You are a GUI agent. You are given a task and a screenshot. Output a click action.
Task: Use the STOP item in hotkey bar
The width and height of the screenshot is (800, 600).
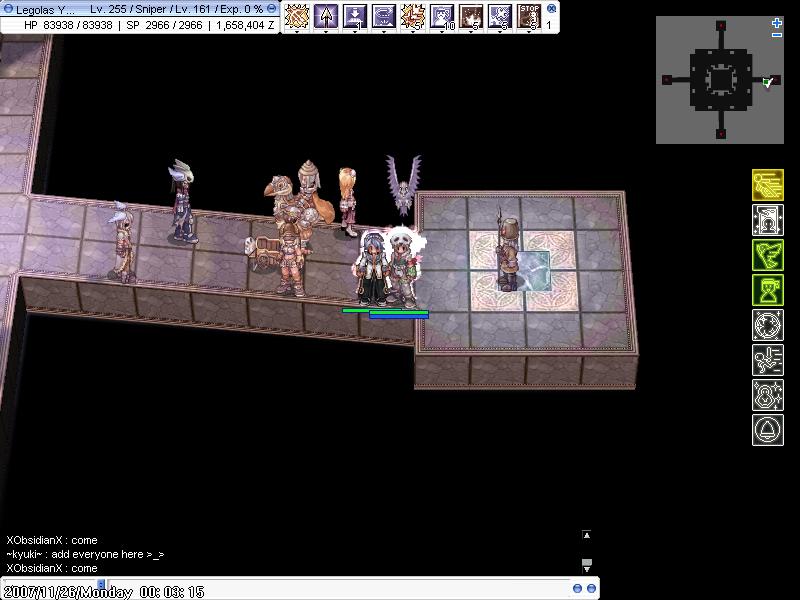(x=530, y=16)
